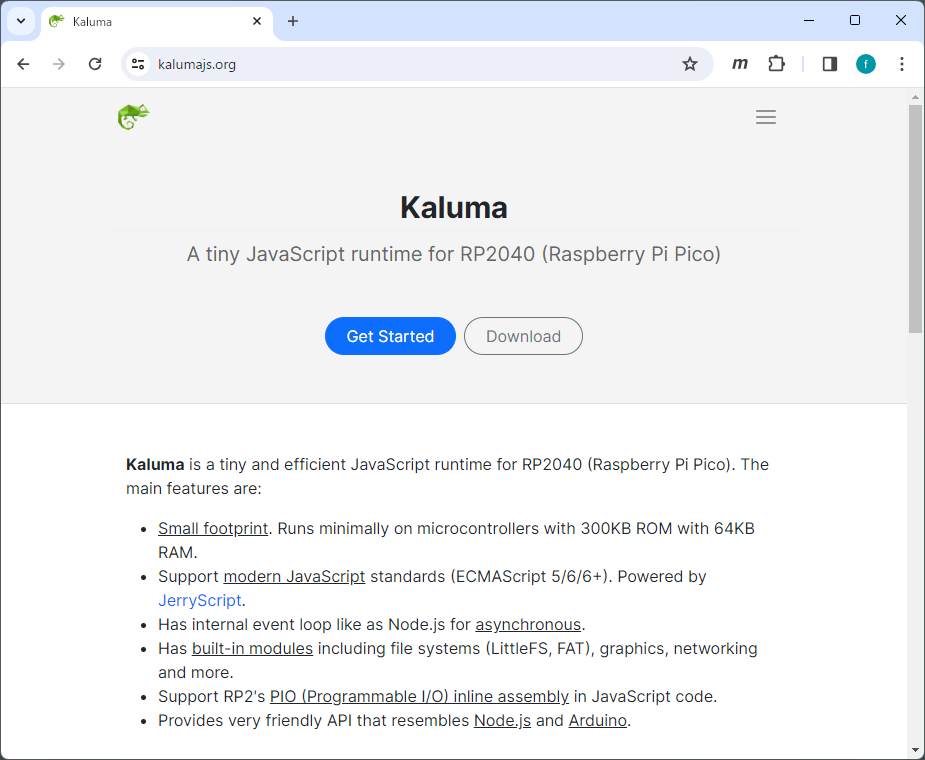Expand the tab list arrow next to tabs
The image size is (925, 760).
point(20,20)
